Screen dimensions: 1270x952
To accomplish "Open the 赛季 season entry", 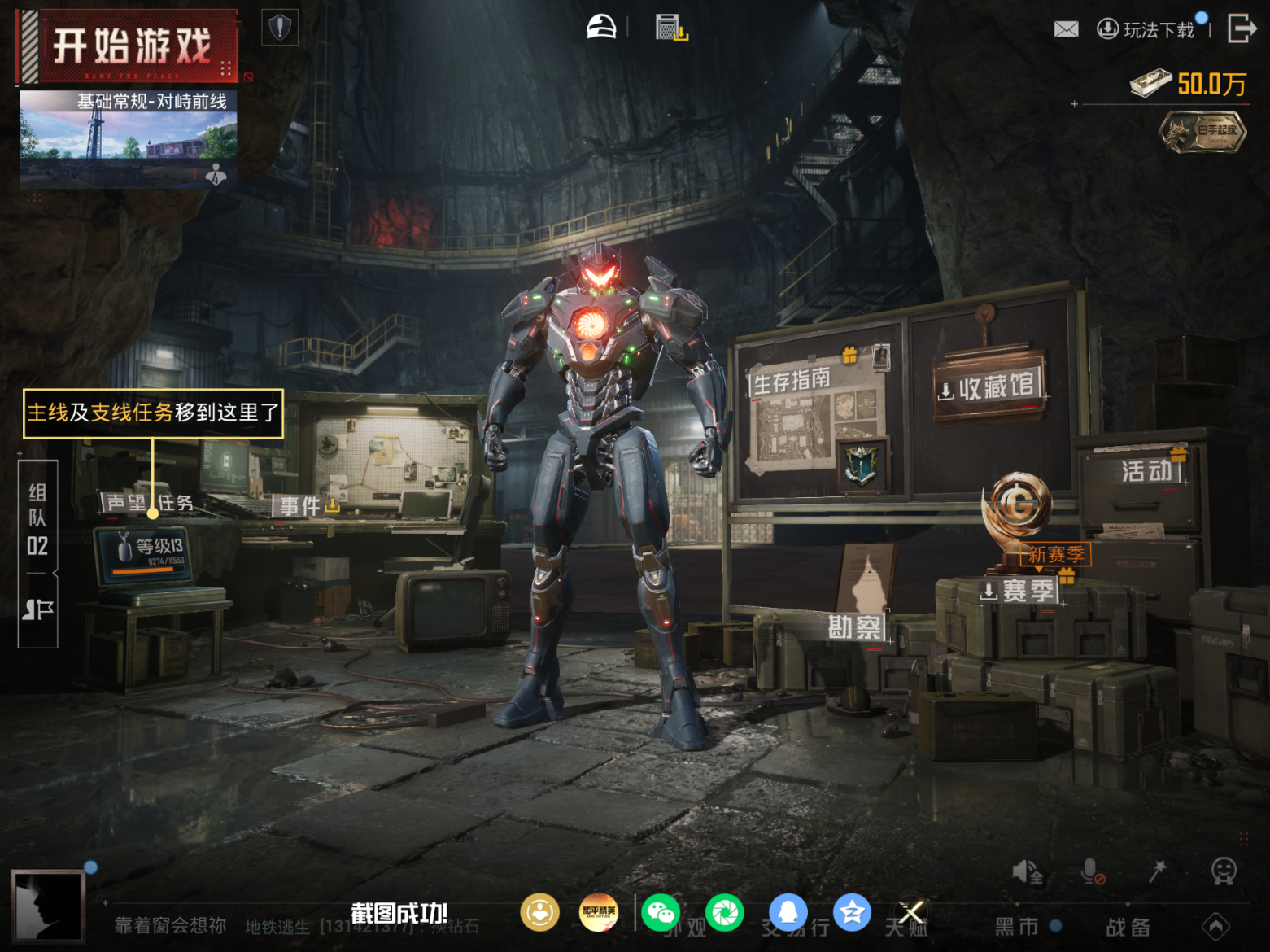I will (x=1020, y=591).
